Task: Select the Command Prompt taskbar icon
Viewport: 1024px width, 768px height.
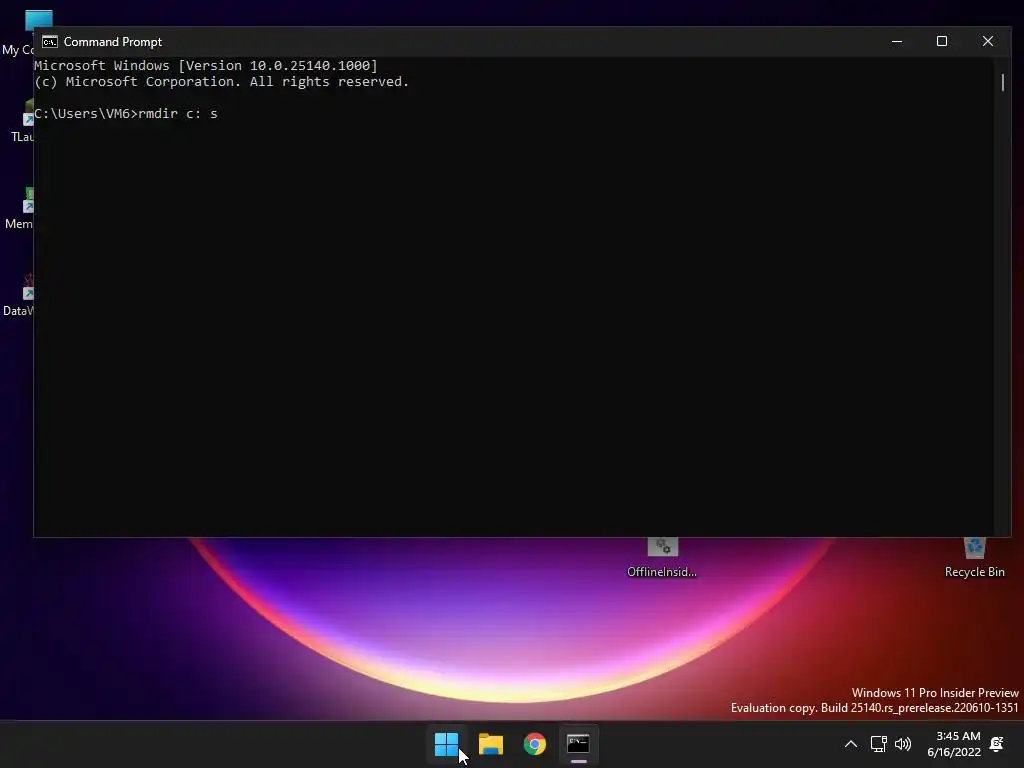Action: (579, 744)
